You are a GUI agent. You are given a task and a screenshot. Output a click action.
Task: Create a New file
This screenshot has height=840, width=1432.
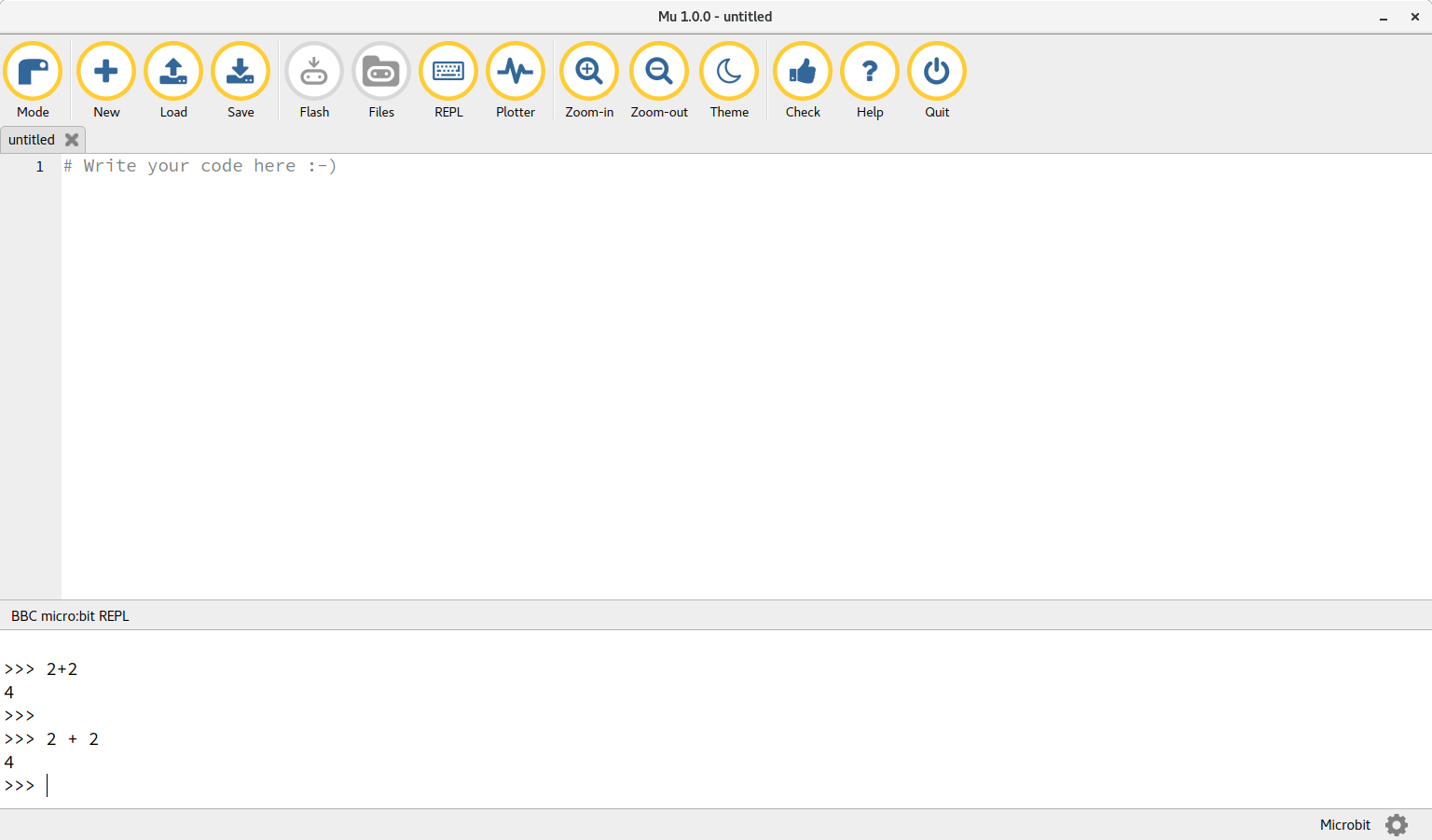point(106,80)
